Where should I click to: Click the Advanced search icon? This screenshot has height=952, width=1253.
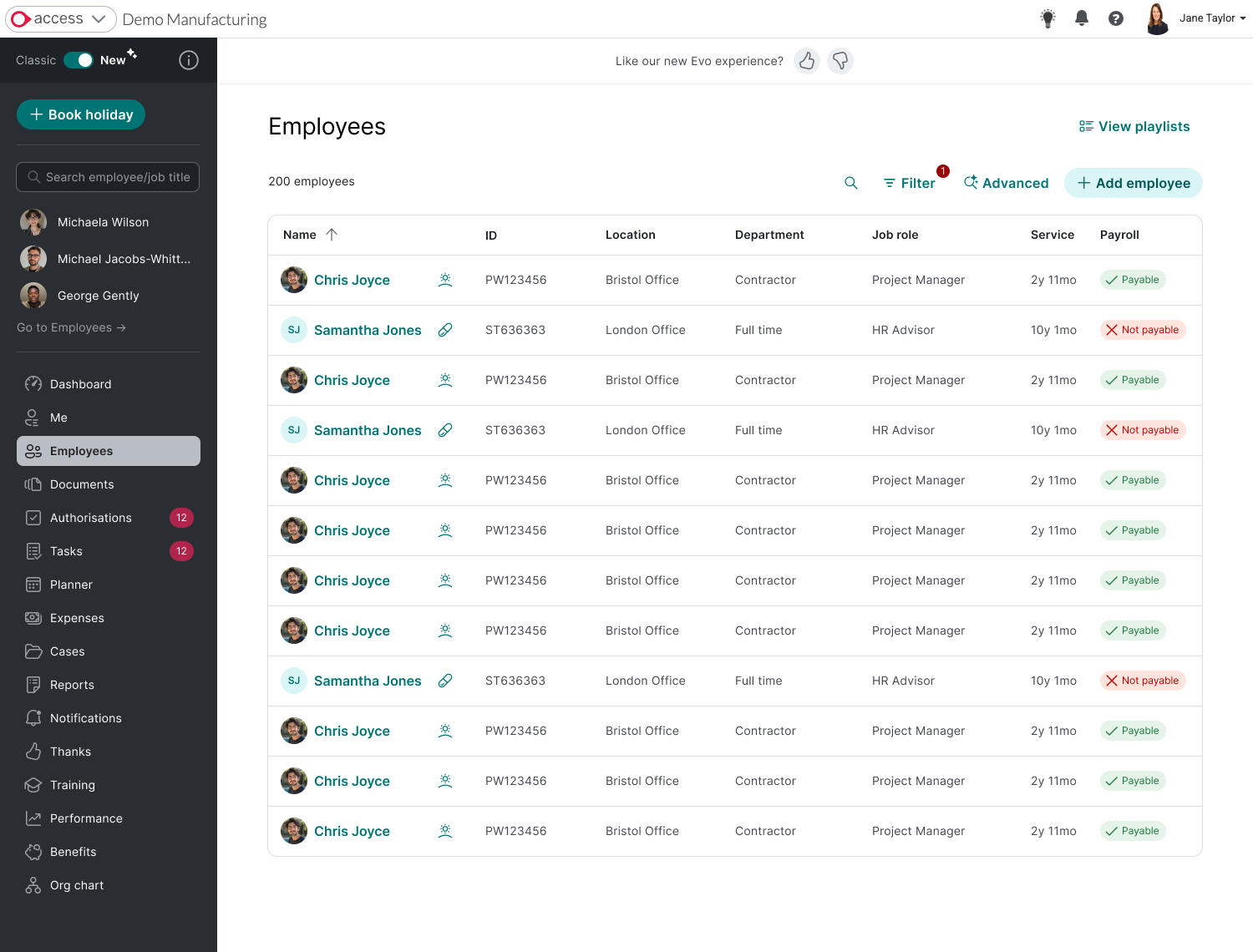coord(1006,183)
